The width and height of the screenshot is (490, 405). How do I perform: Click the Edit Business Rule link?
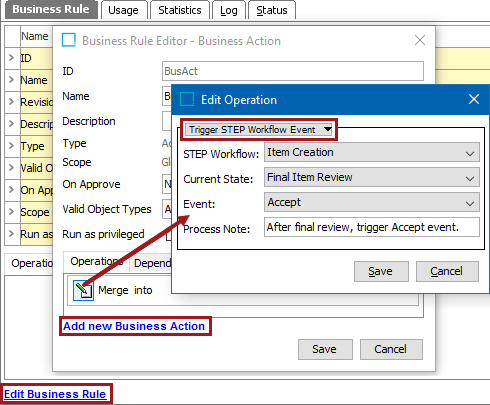click(55, 394)
